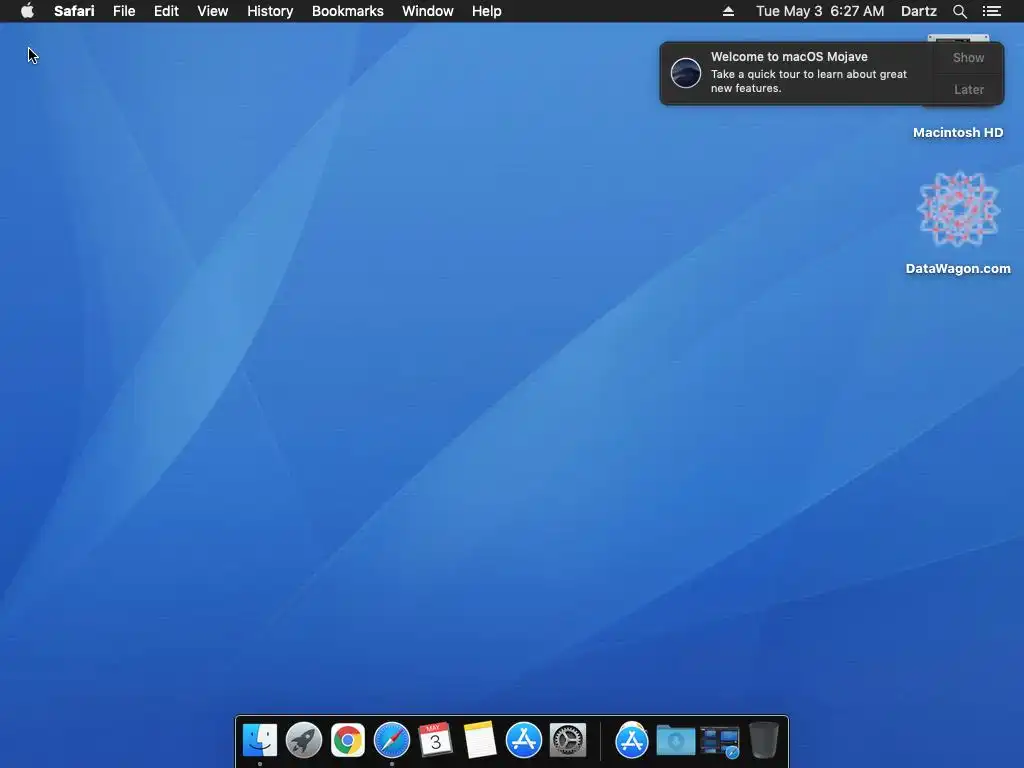Viewport: 1024px width, 768px height.
Task: Select the Macintosh HD desktop label
Action: pyautogui.click(x=957, y=133)
